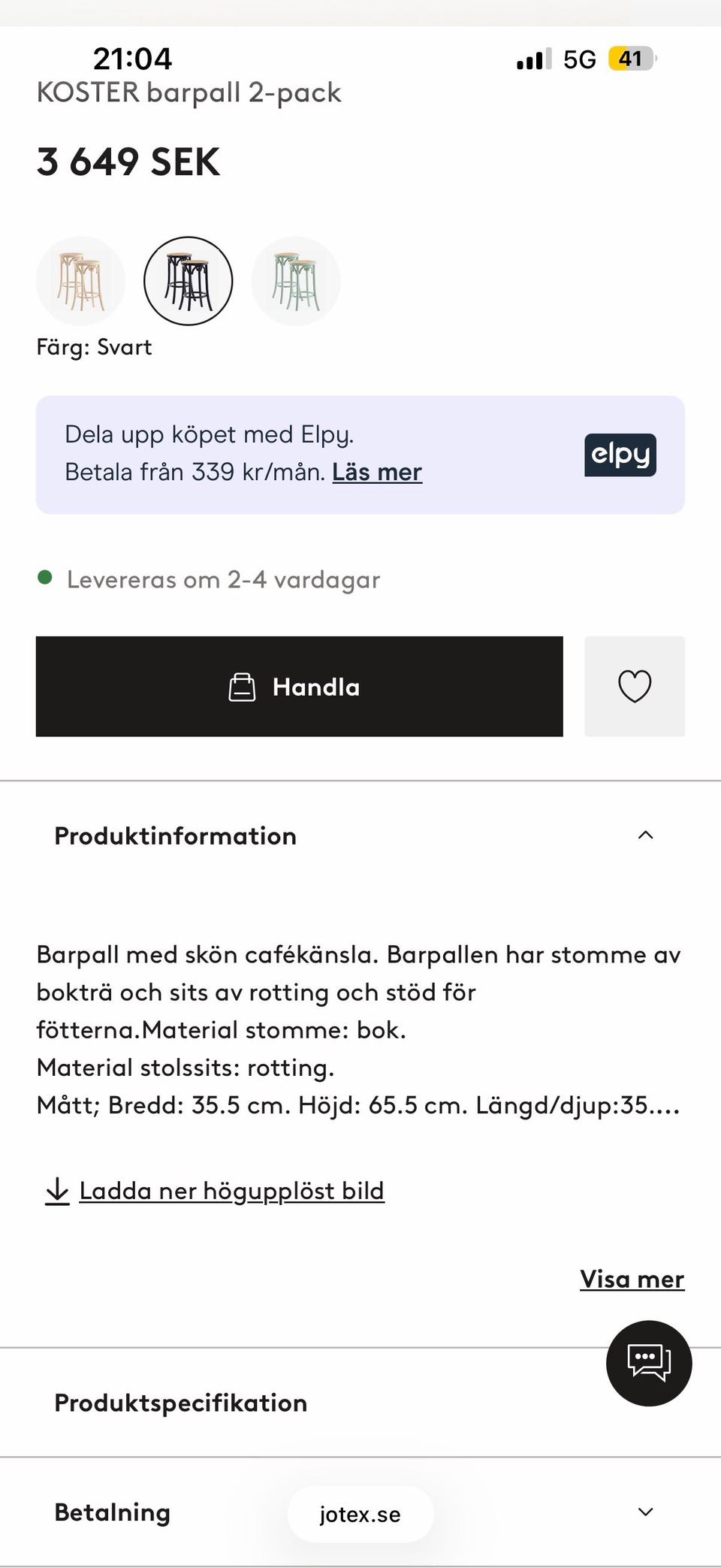Tap the cellular signal bars icon
This screenshot has width=721, height=1568.
click(533, 59)
